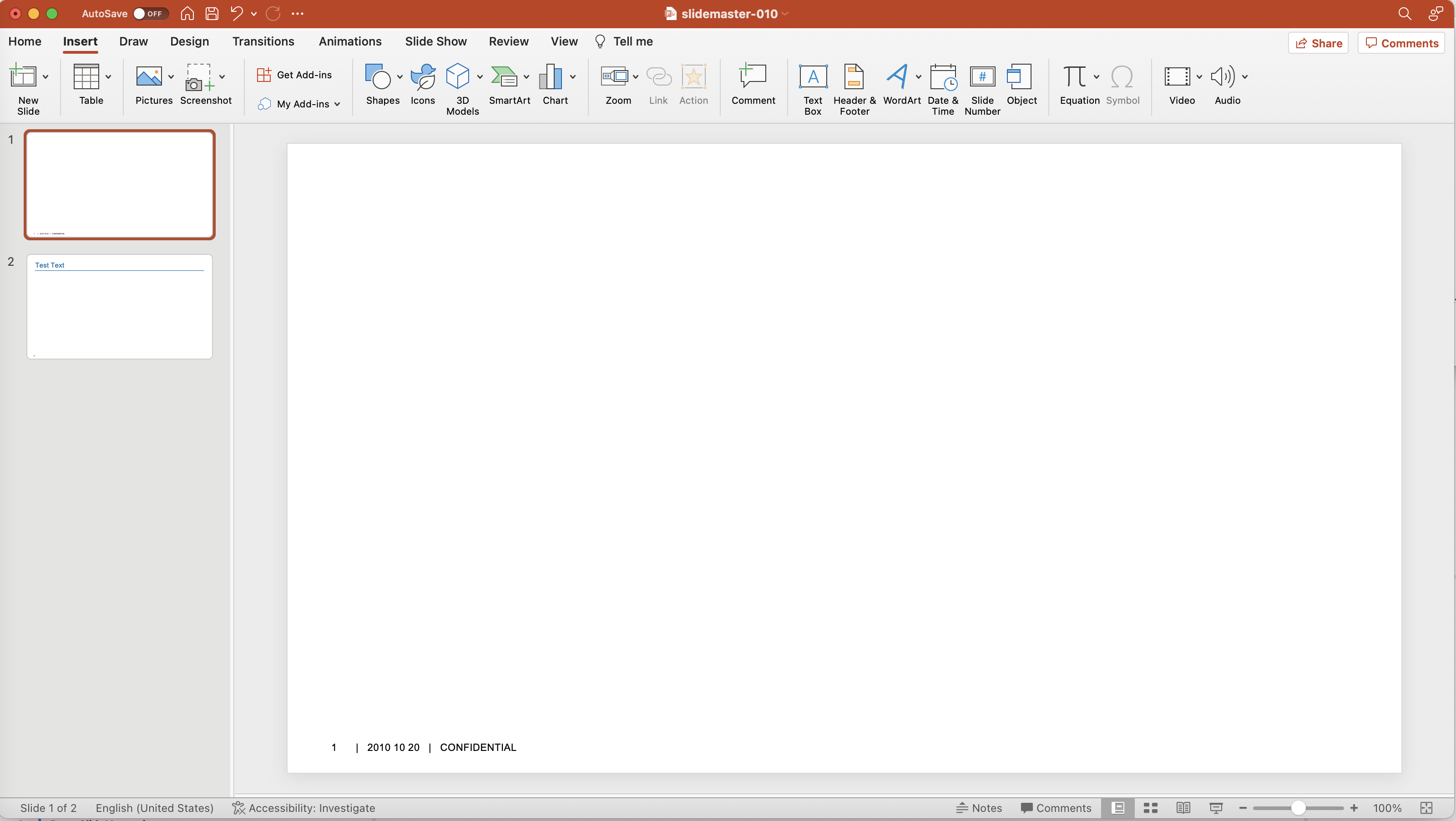1456x821 pixels.
Task: Insert a Text Box
Action: 812,89
